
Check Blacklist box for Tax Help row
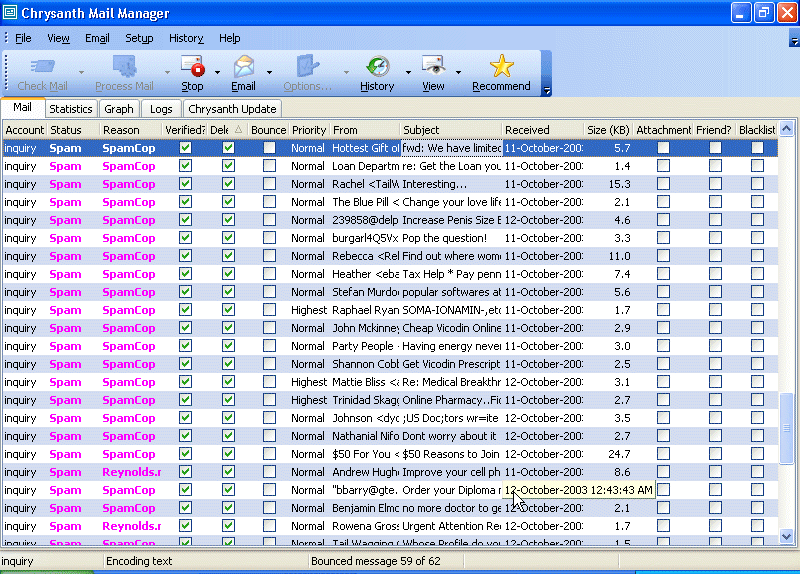[757, 274]
